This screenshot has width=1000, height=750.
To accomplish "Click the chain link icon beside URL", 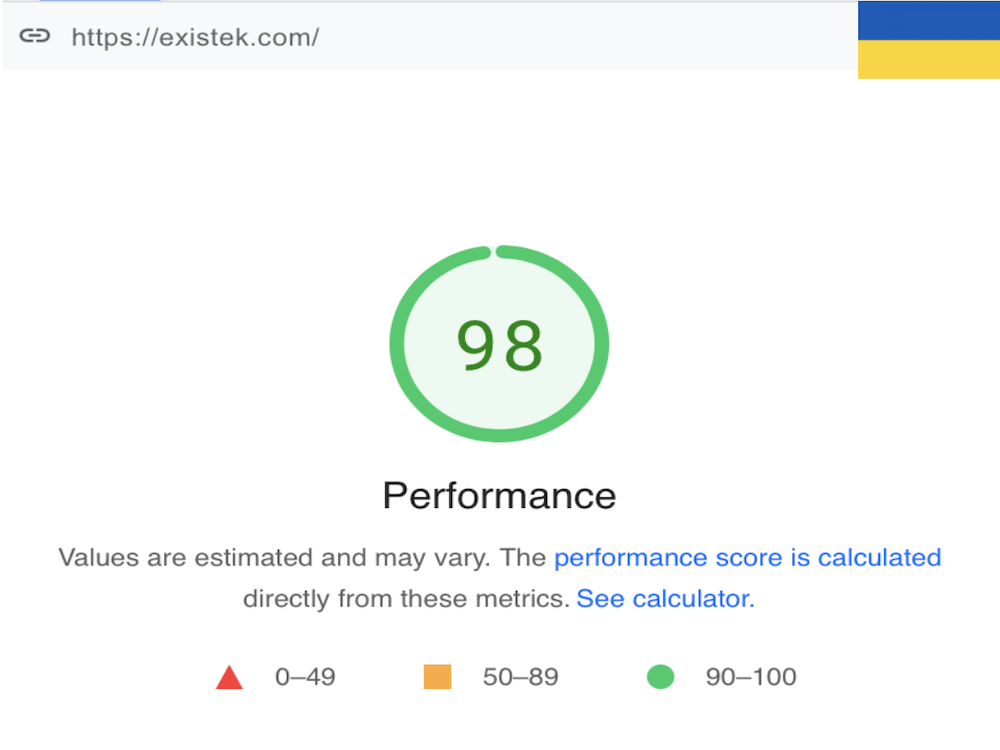I will tap(34, 36).
